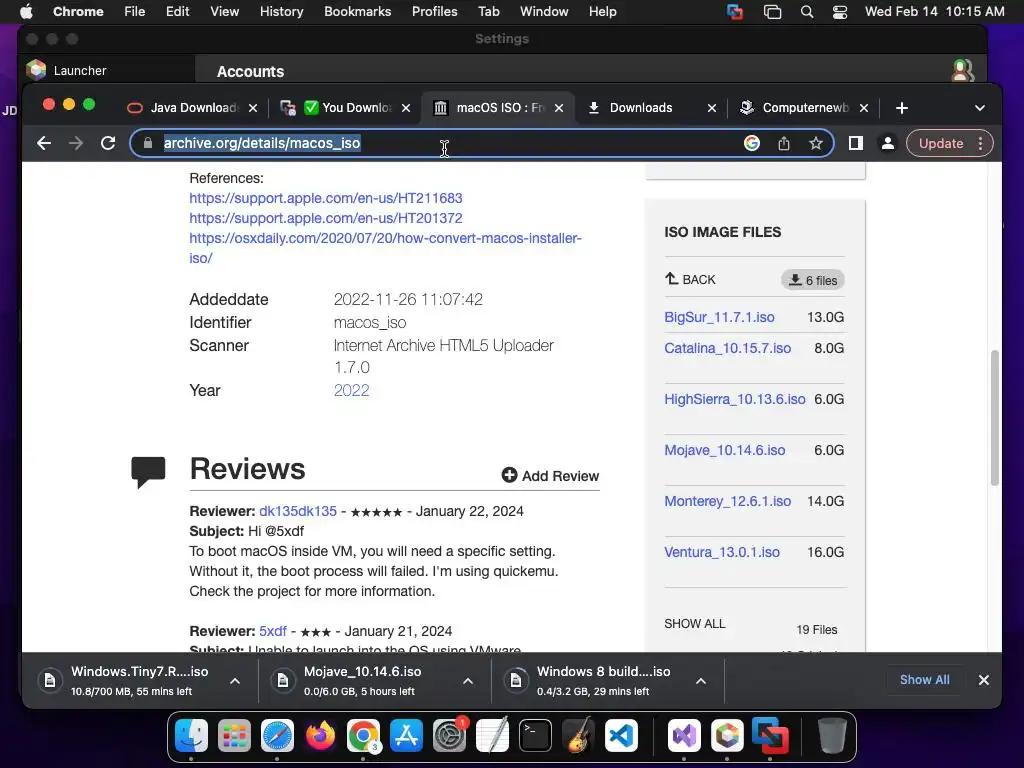Open Control Center in menu bar
1024x768 pixels.
click(x=840, y=12)
